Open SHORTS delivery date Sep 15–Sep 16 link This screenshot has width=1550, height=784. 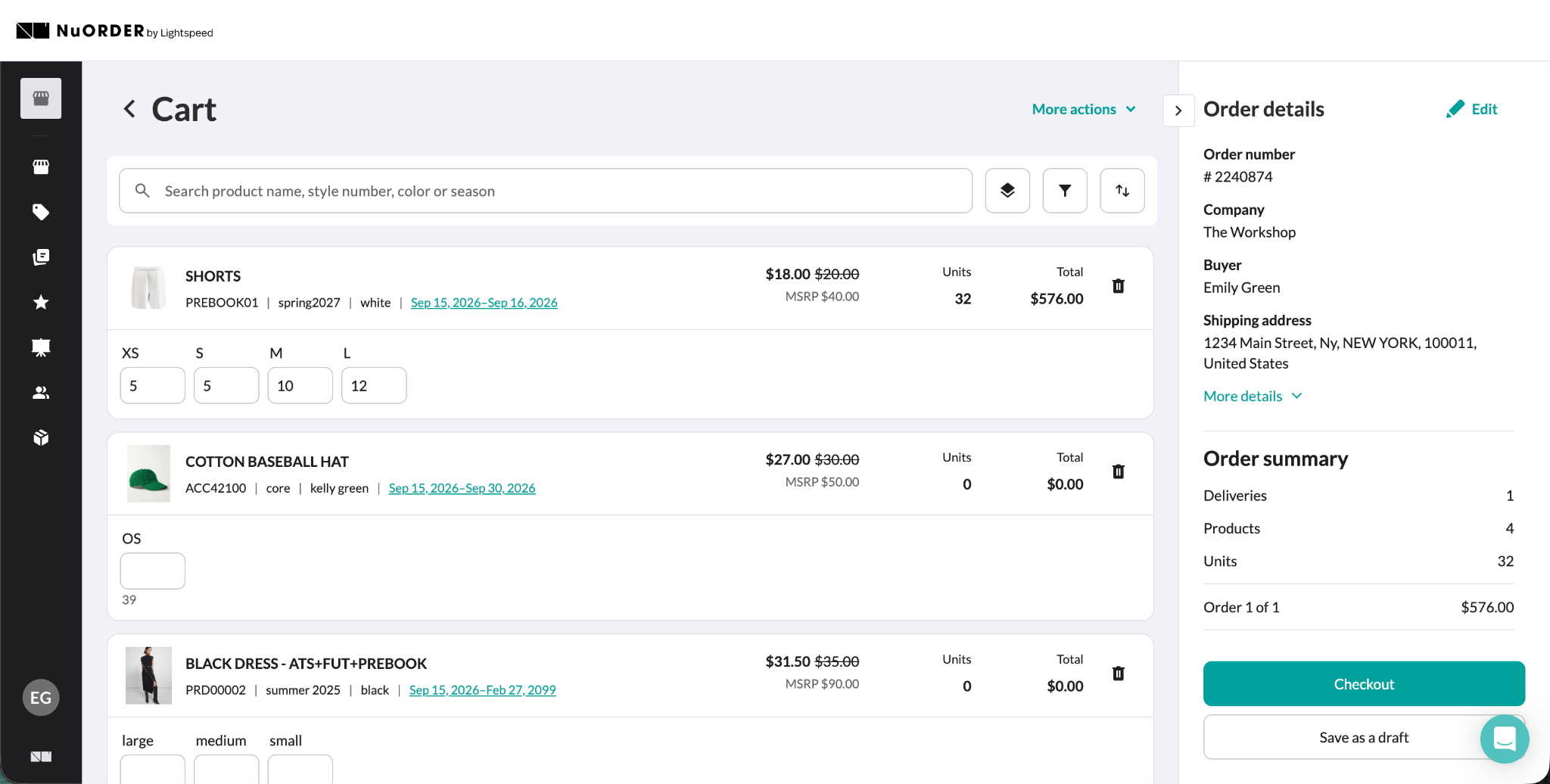coord(484,303)
